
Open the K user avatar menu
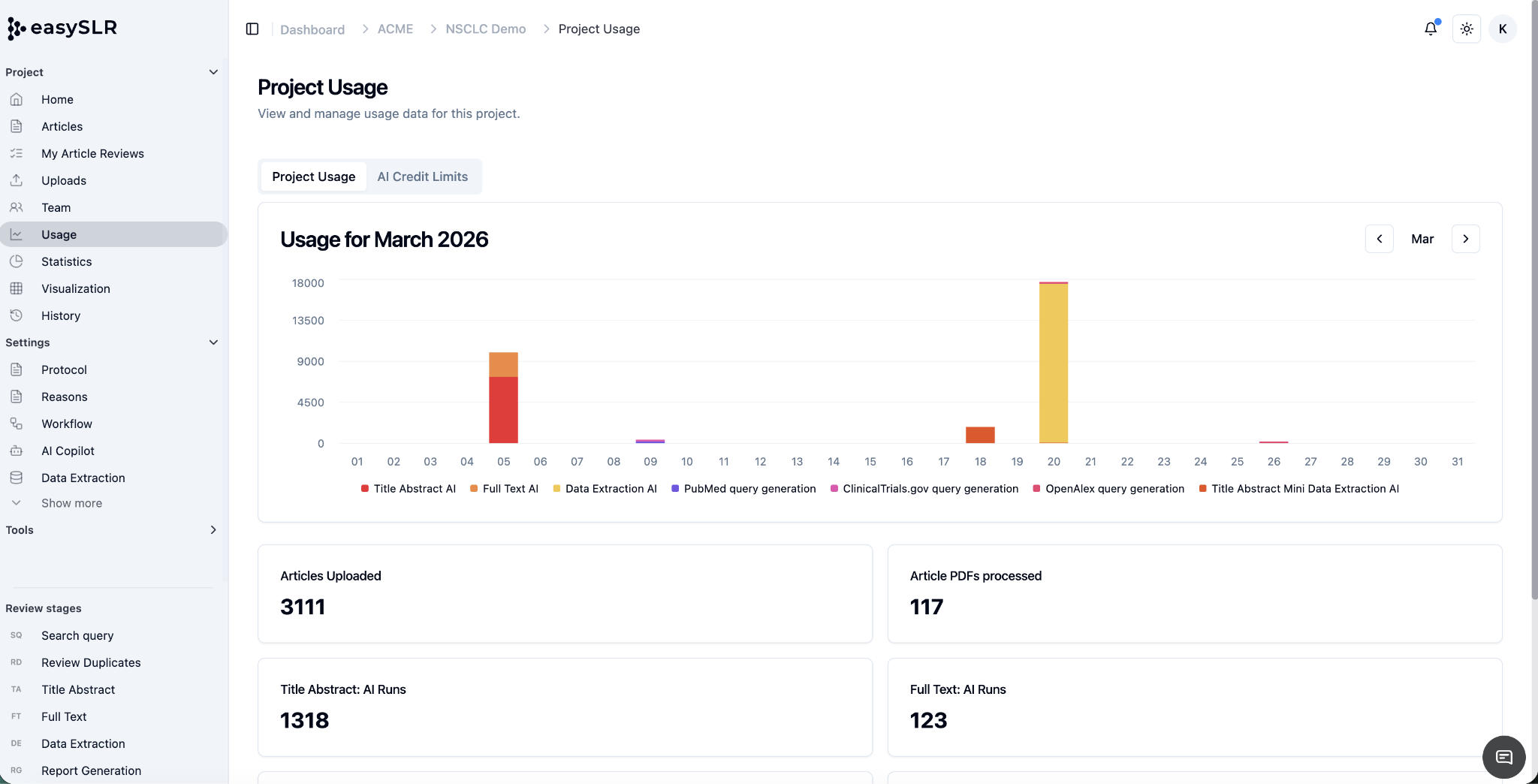pyautogui.click(x=1503, y=29)
